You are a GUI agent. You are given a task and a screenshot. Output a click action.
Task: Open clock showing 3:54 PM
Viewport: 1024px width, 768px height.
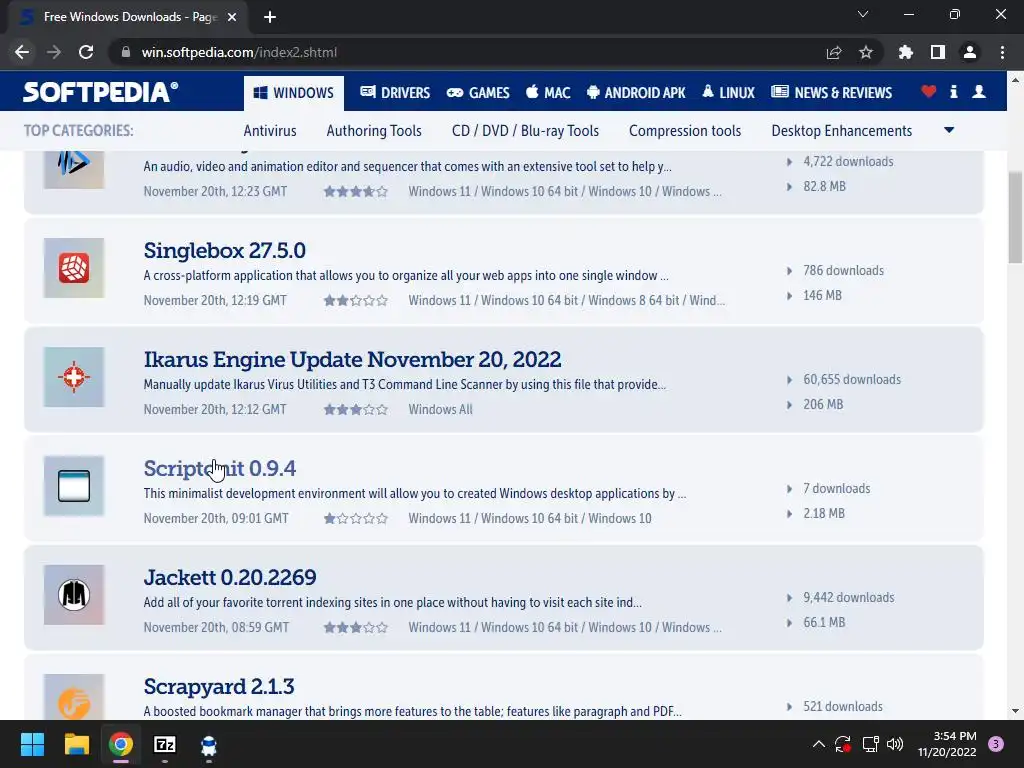(x=947, y=744)
